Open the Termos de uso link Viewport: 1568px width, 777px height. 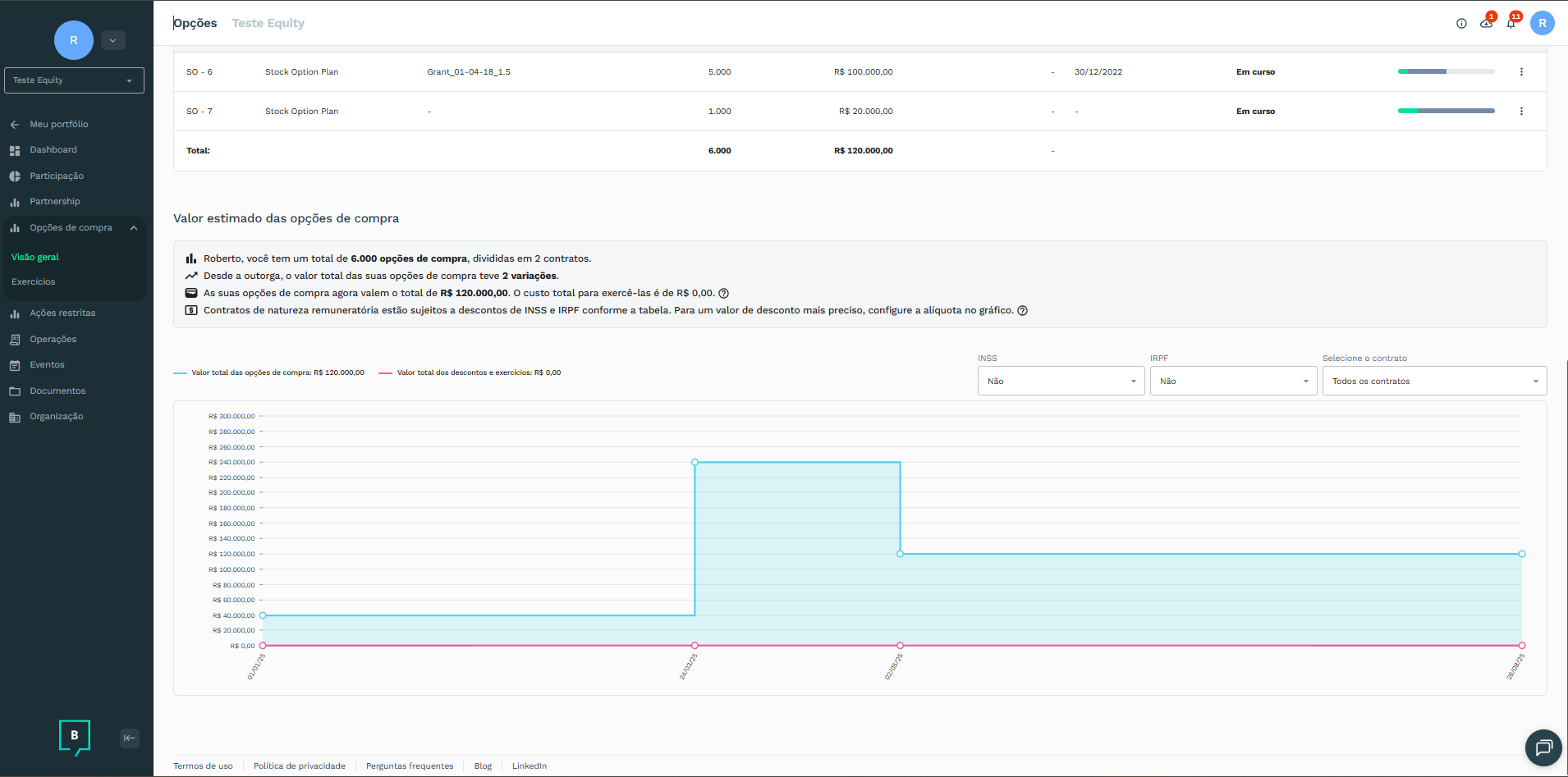pyautogui.click(x=203, y=766)
